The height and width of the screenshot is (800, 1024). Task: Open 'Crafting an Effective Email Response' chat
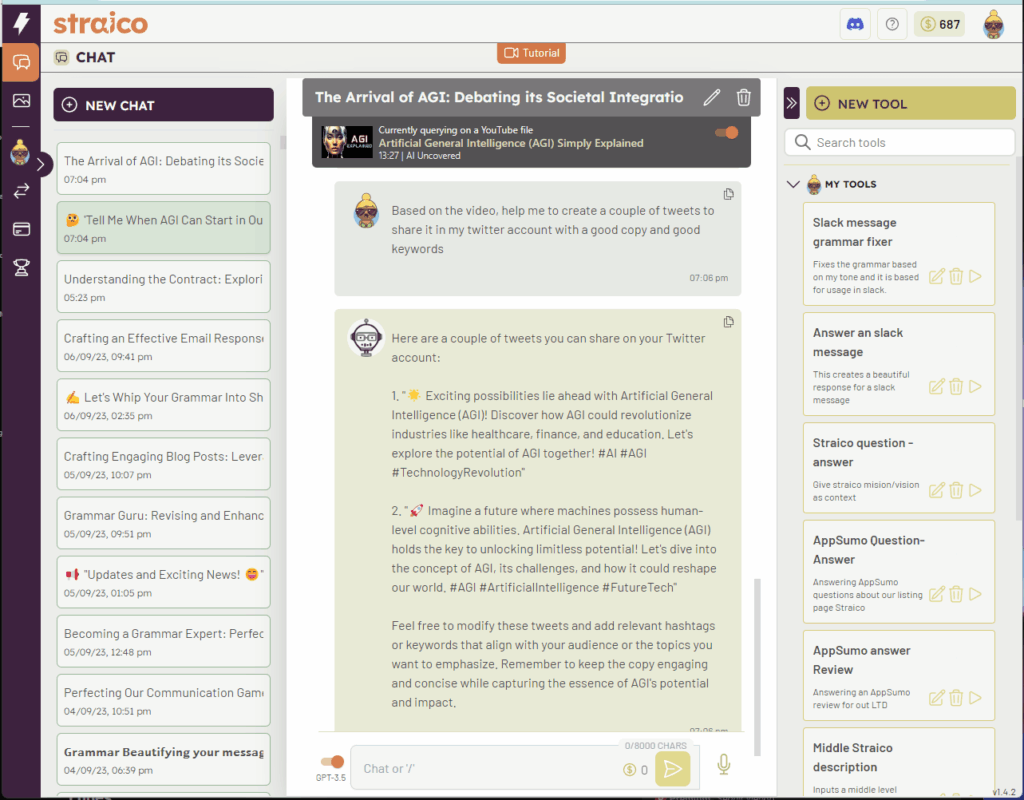click(x=163, y=346)
